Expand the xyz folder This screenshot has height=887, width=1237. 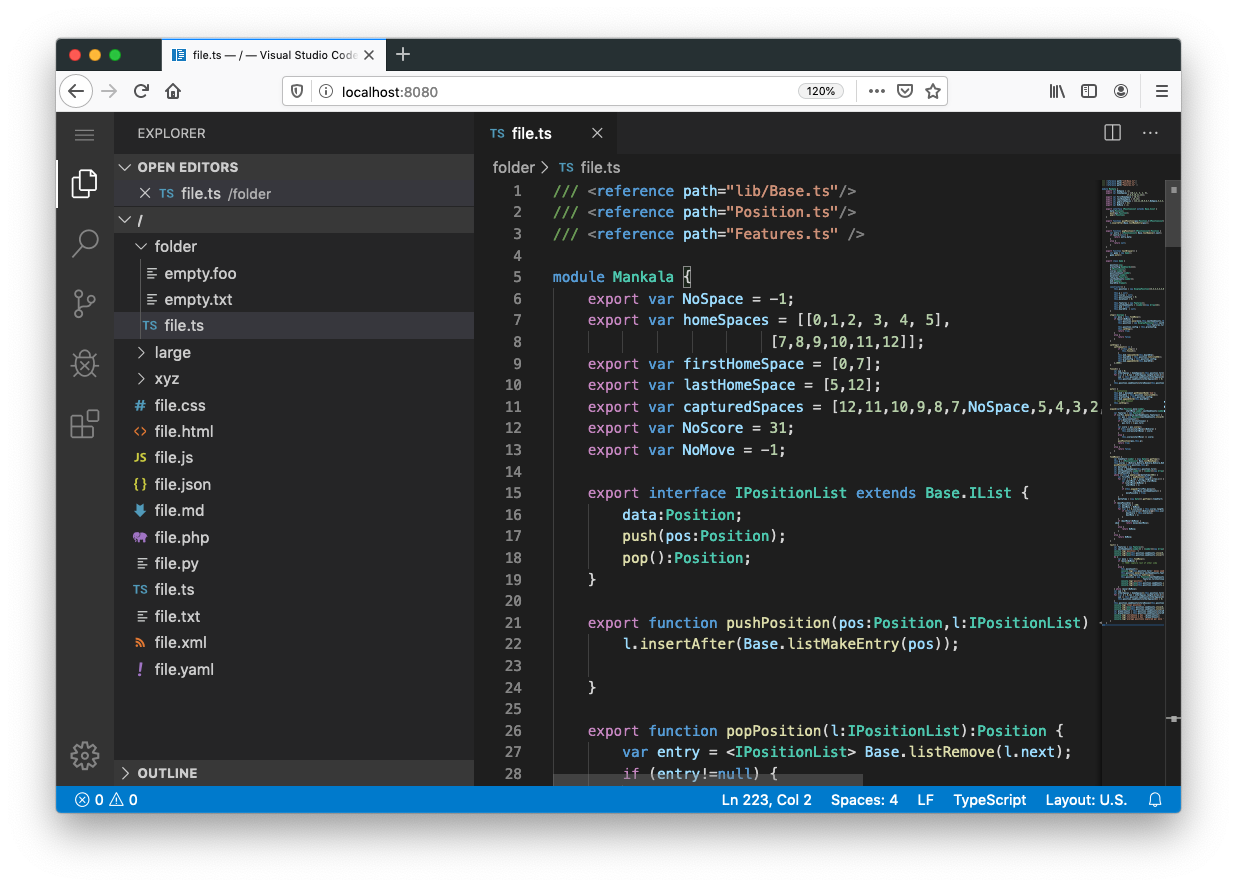click(x=166, y=379)
